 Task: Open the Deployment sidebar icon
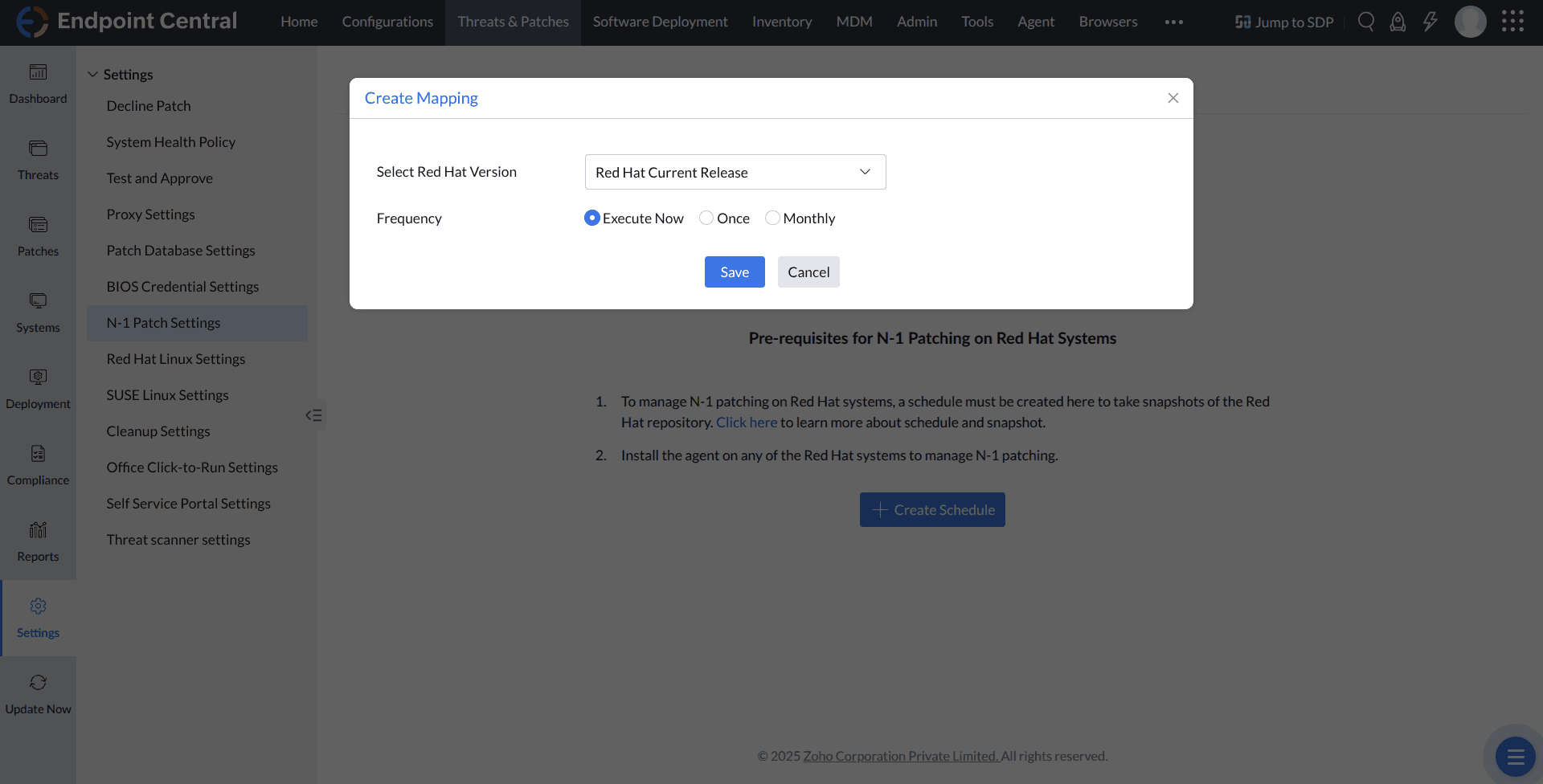(x=38, y=378)
